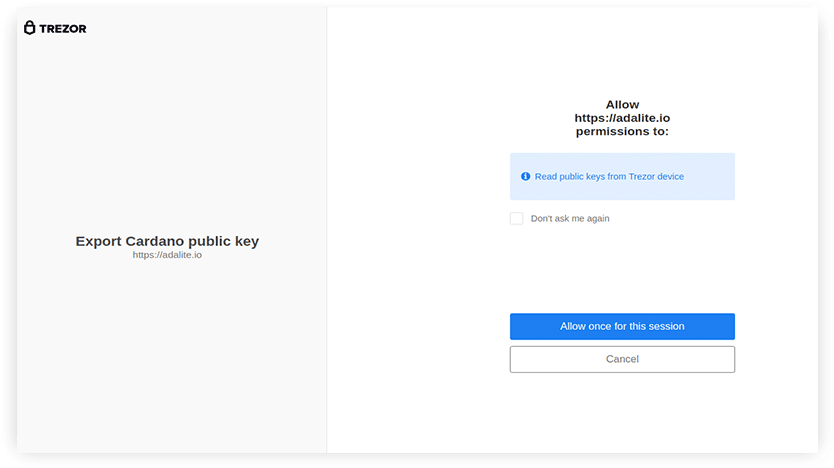Select the Export Cardano public key heading
834x468 pixels.
pyautogui.click(x=167, y=241)
